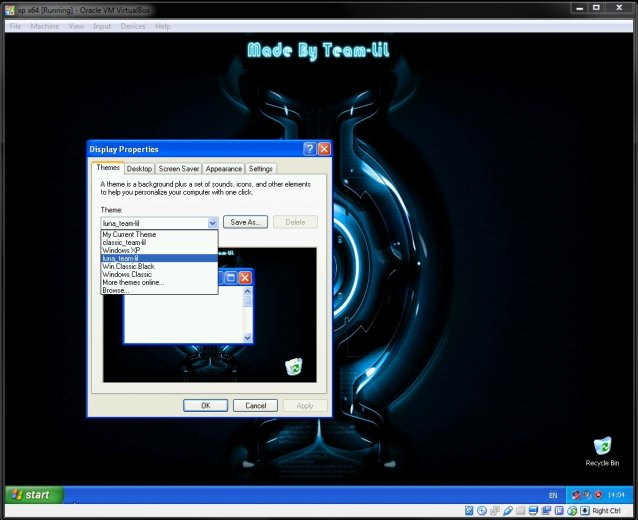This screenshot has width=638, height=520.
Task: Open VirtualBox View menu
Action: click(76, 26)
